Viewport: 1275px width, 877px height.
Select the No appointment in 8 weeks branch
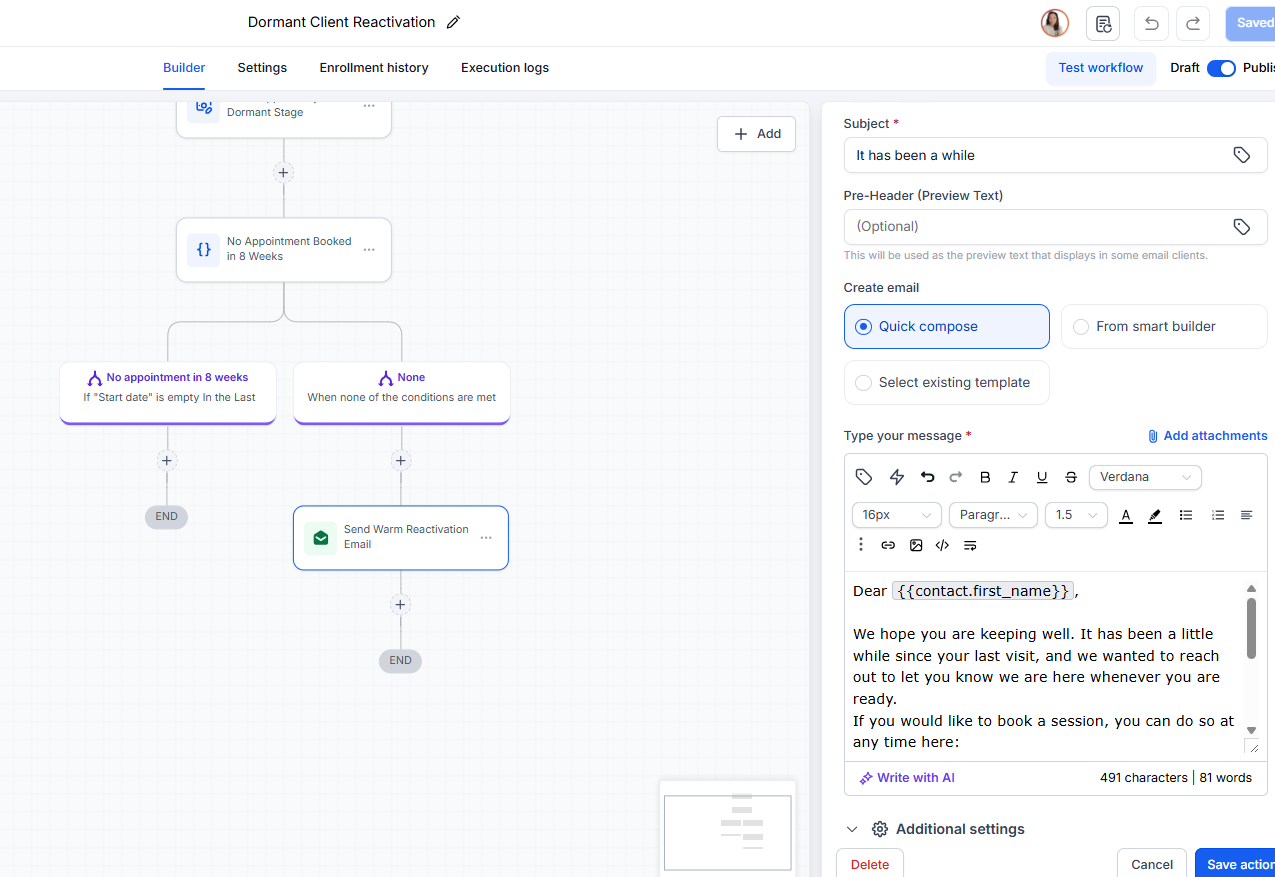168,393
